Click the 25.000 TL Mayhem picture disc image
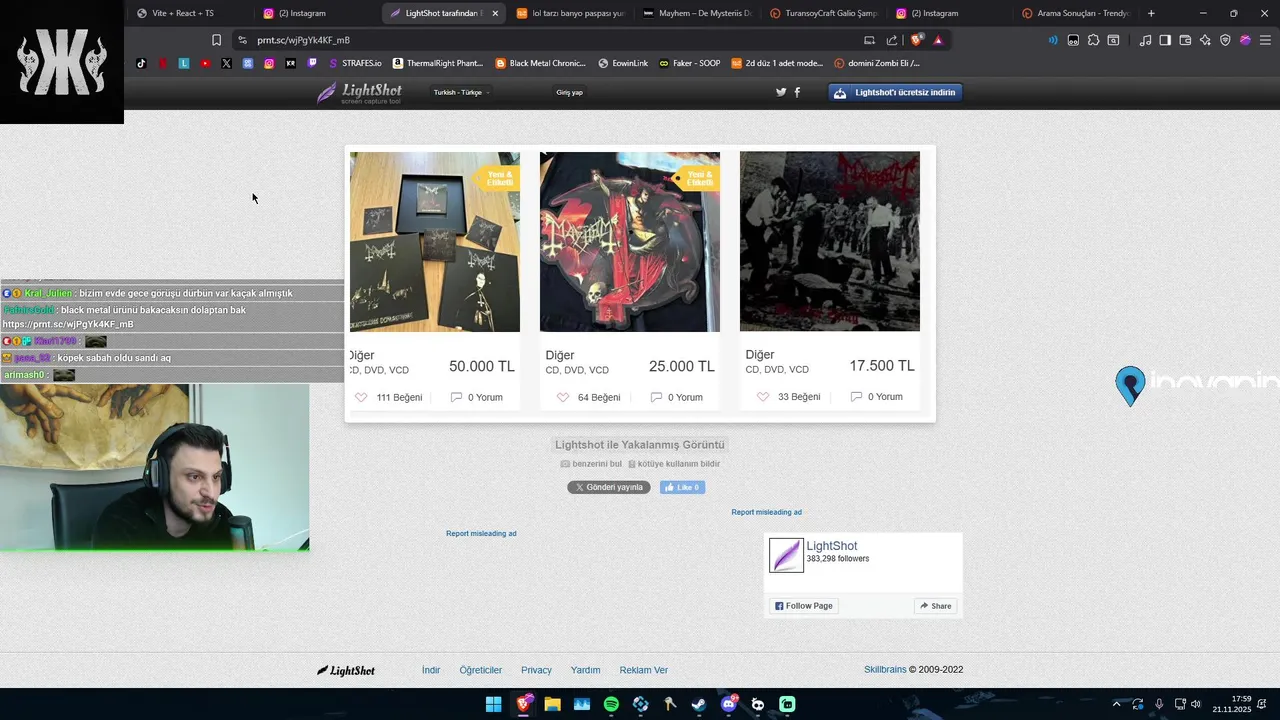The width and height of the screenshot is (1280, 720). pyautogui.click(x=630, y=242)
